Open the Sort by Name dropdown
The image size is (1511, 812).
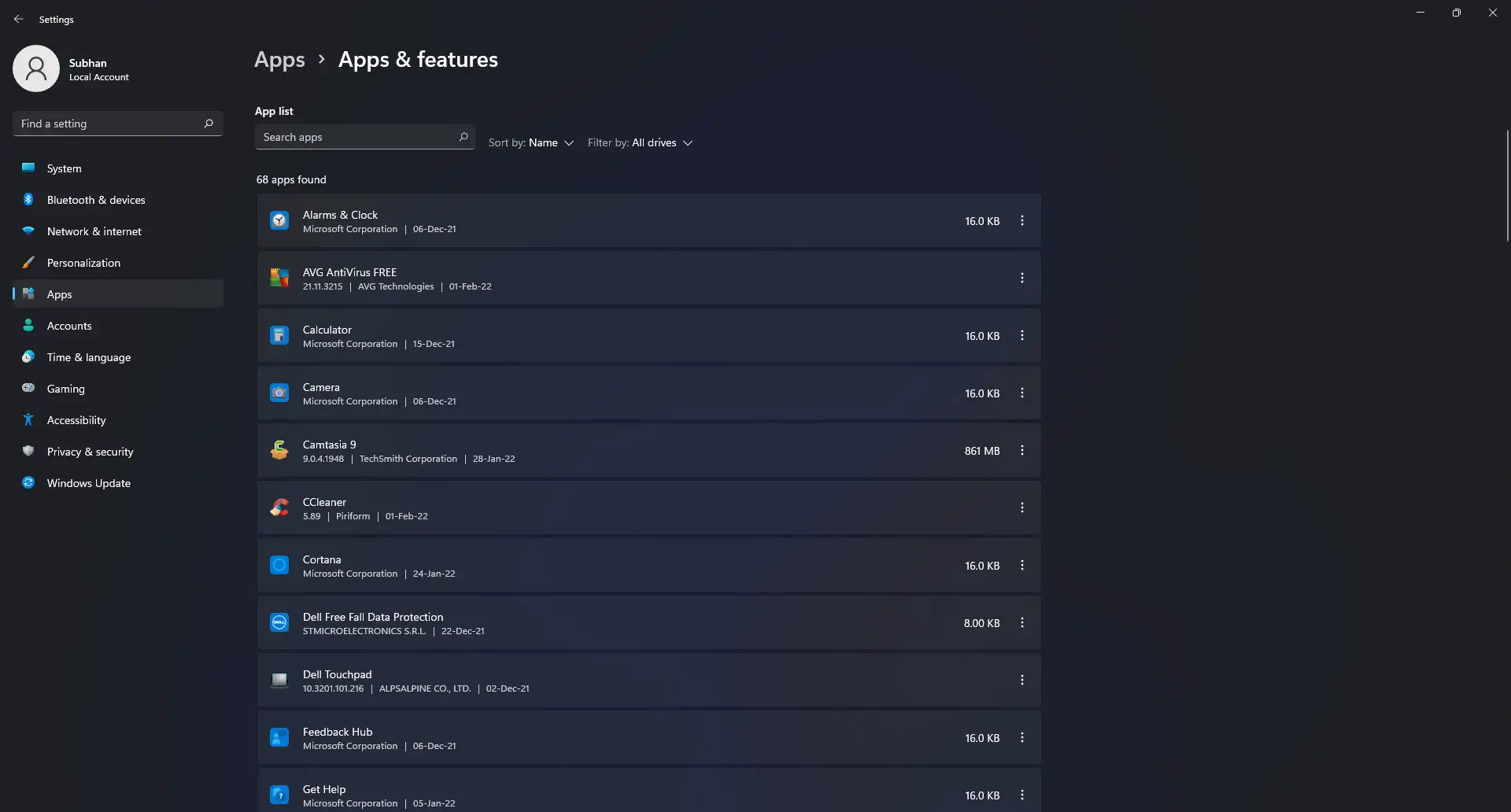[531, 143]
